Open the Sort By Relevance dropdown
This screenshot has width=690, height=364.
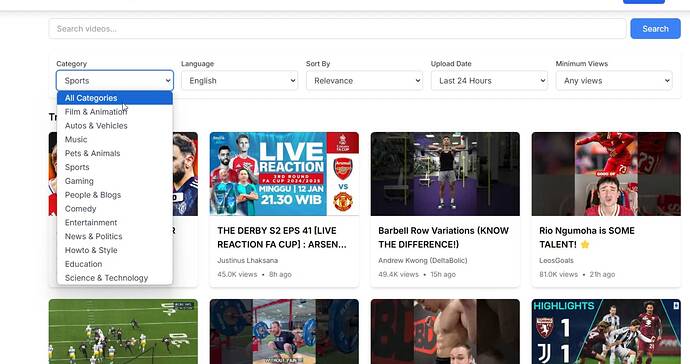click(364, 81)
